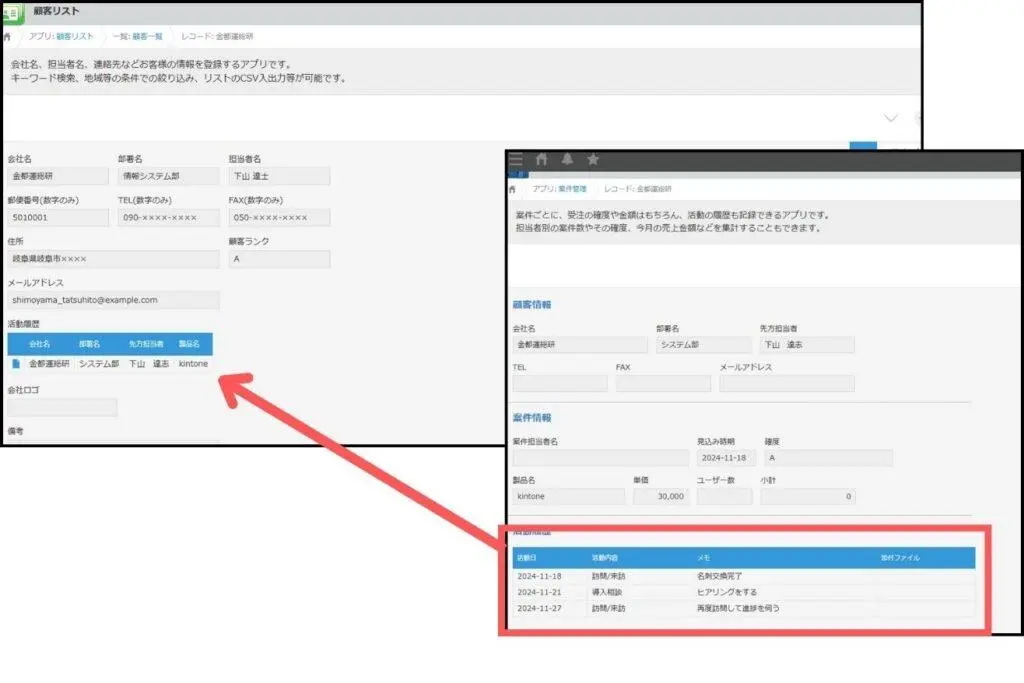1024x683 pixels.
Task: Open the hamburger menu in the dark header
Action: coord(516,160)
